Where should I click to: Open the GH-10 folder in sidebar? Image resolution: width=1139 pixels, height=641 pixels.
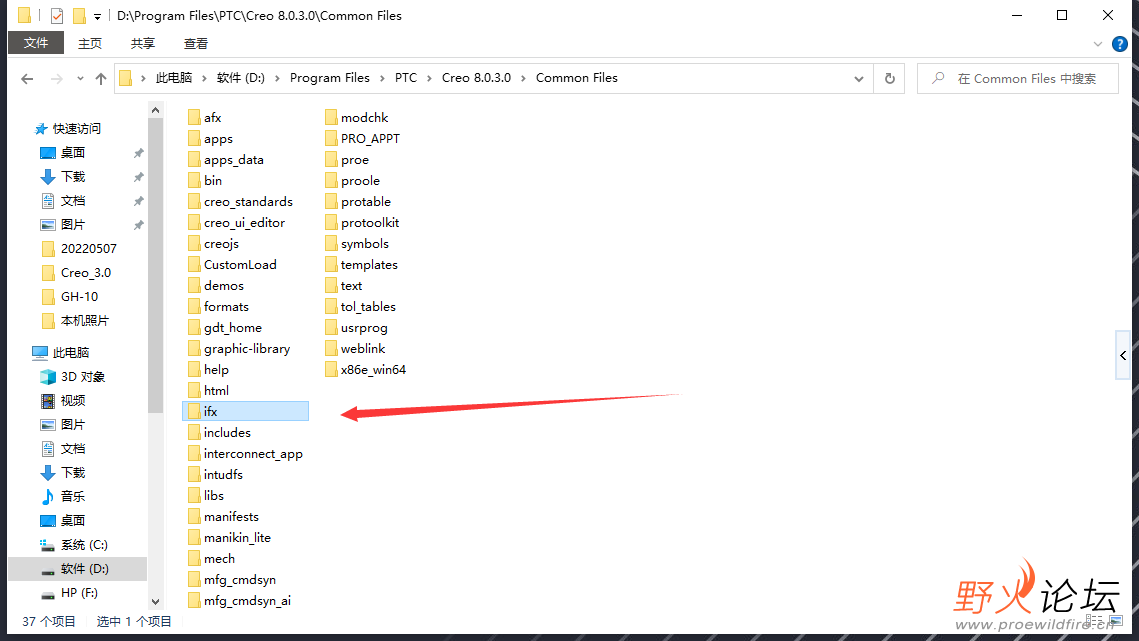click(x=79, y=297)
